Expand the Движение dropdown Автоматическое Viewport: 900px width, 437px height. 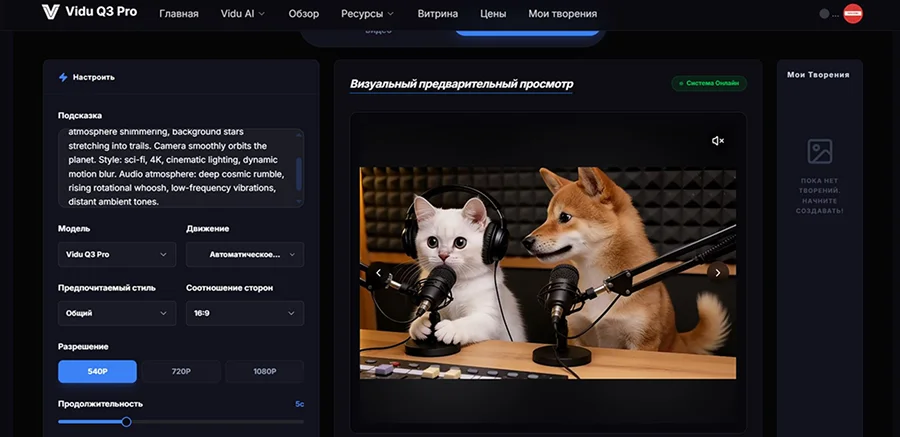coord(245,254)
